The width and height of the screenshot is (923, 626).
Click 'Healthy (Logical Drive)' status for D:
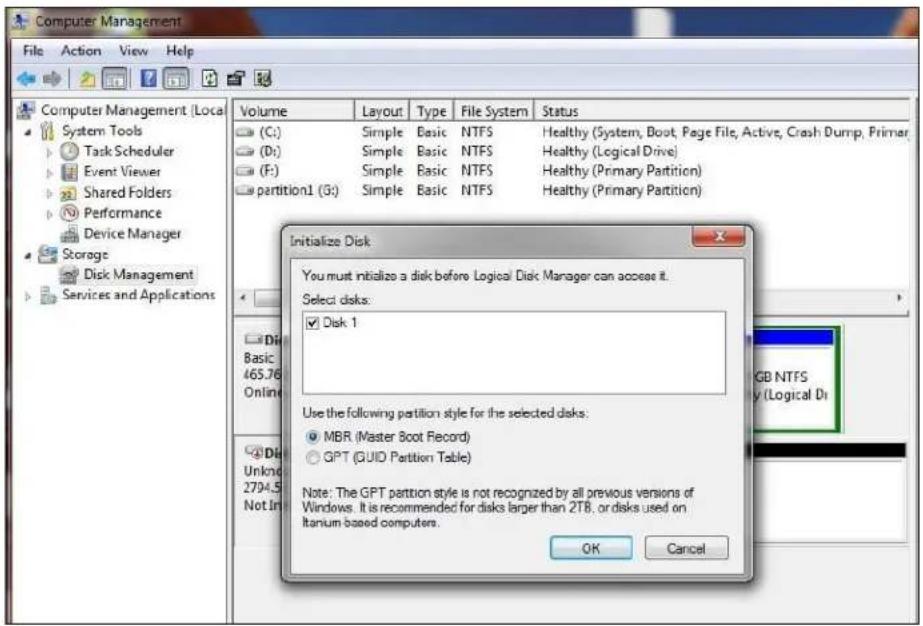(609, 151)
